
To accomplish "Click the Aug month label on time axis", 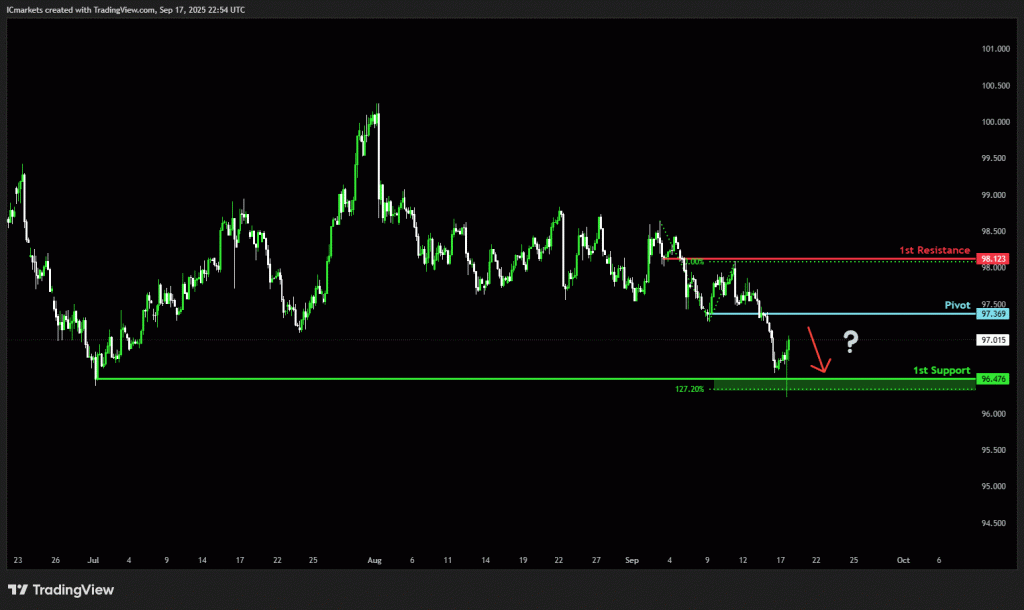I will 374,560.
